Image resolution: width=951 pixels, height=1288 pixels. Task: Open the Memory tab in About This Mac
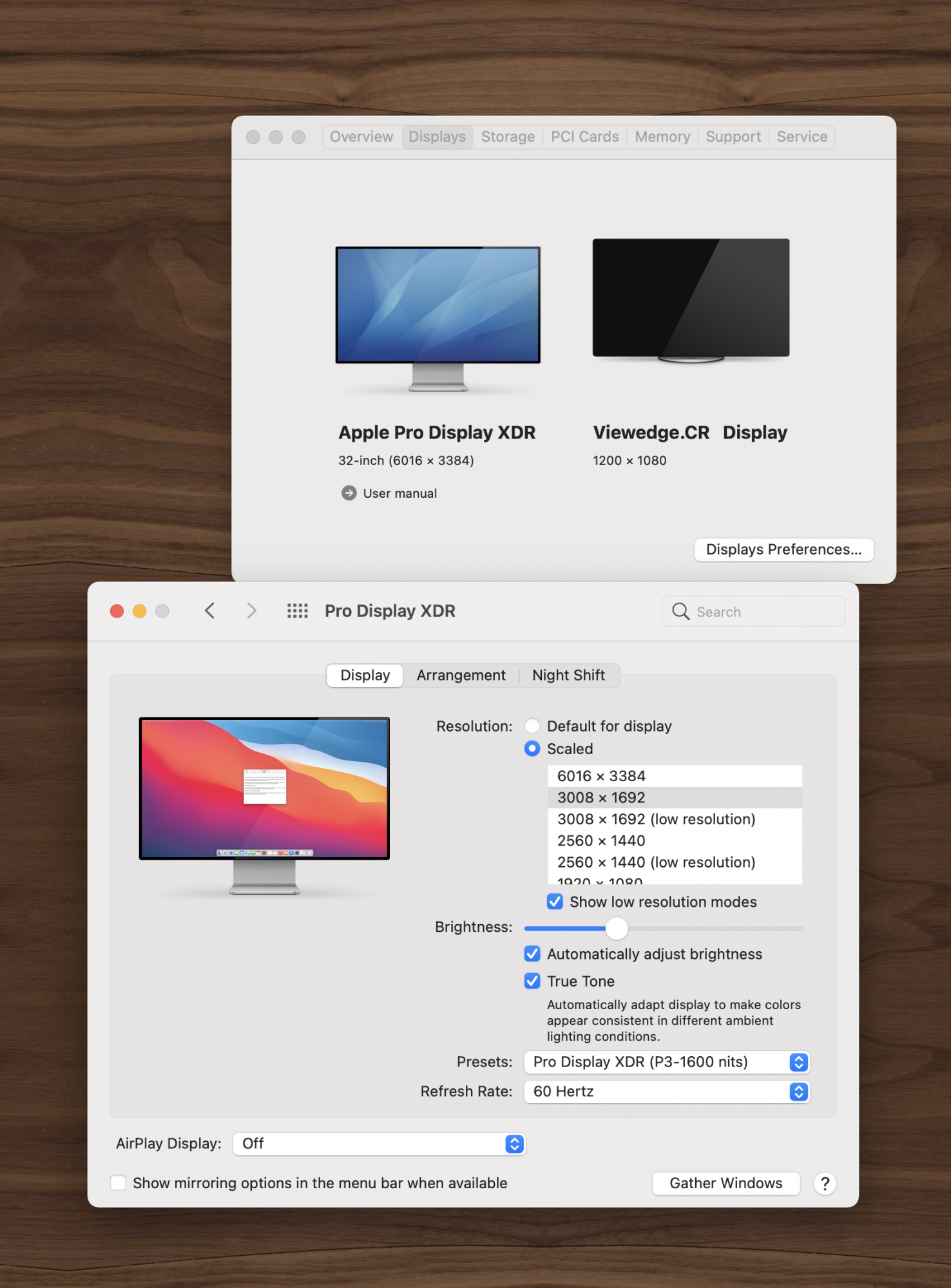pyautogui.click(x=662, y=137)
